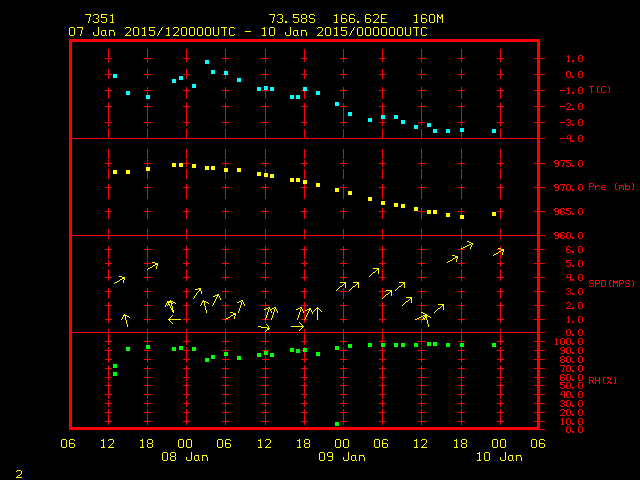Click end date "10 Jan 2015/000000UTC" in header
The width and height of the screenshot is (640, 480).
pos(344,32)
